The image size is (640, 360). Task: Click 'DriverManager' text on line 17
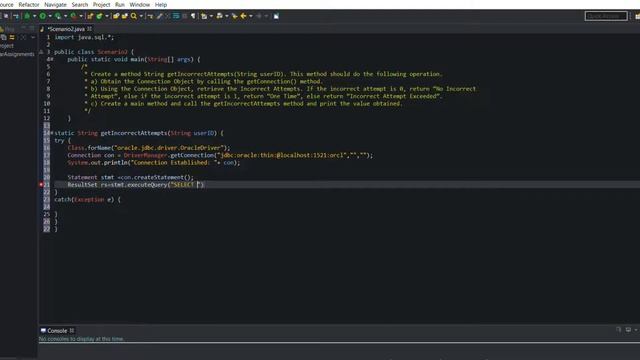(145, 155)
